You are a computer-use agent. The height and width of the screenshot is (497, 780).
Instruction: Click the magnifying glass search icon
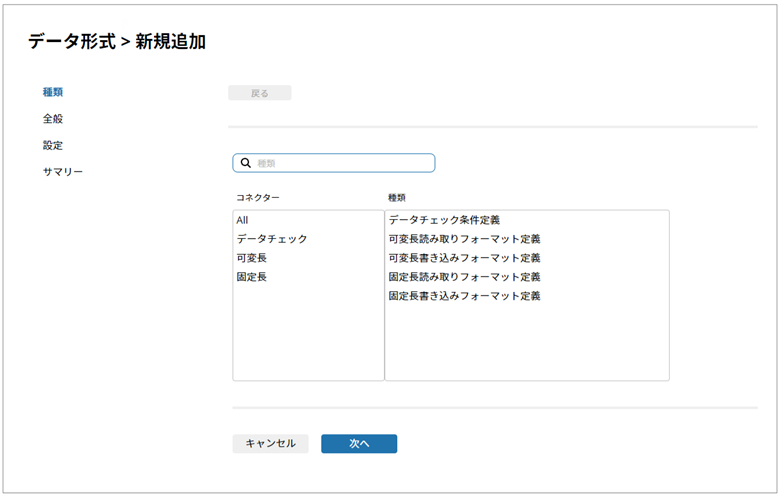(245, 163)
